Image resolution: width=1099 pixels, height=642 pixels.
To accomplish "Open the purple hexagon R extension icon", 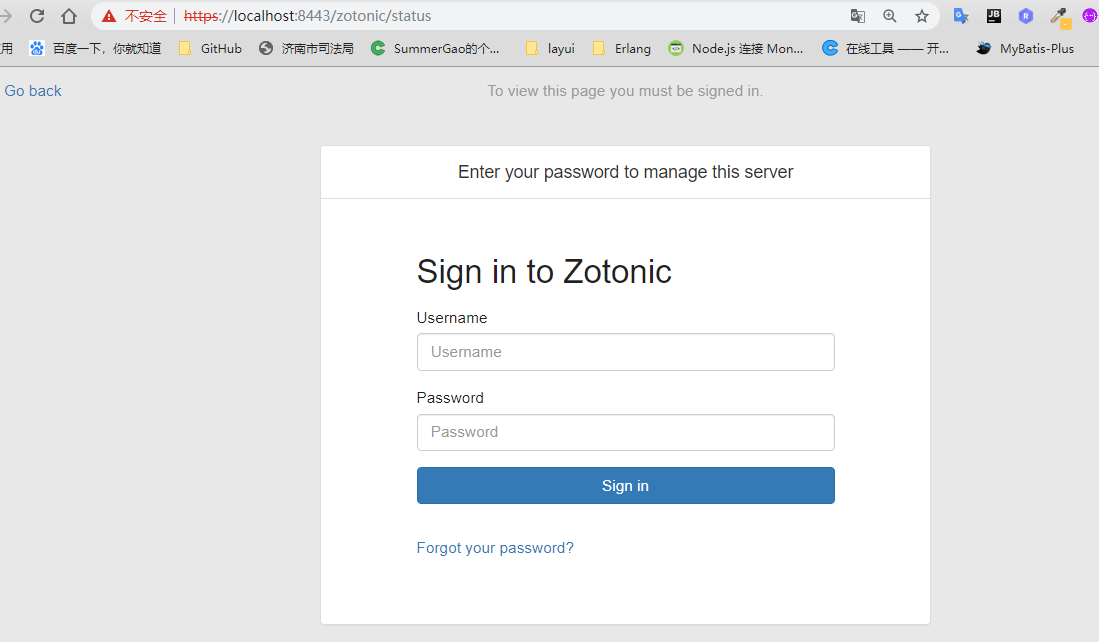I will pyautogui.click(x=1026, y=16).
